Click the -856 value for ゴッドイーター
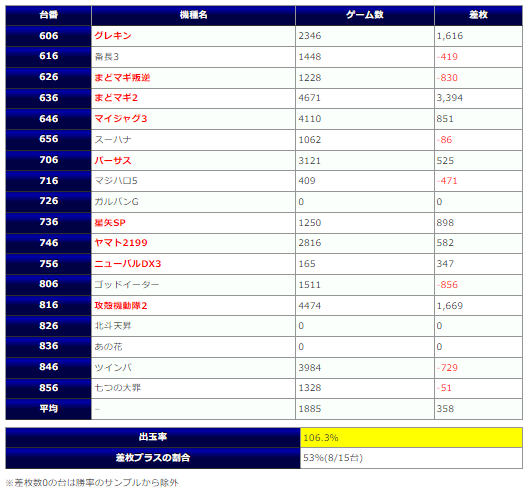This screenshot has height=494, width=530. coord(447,285)
